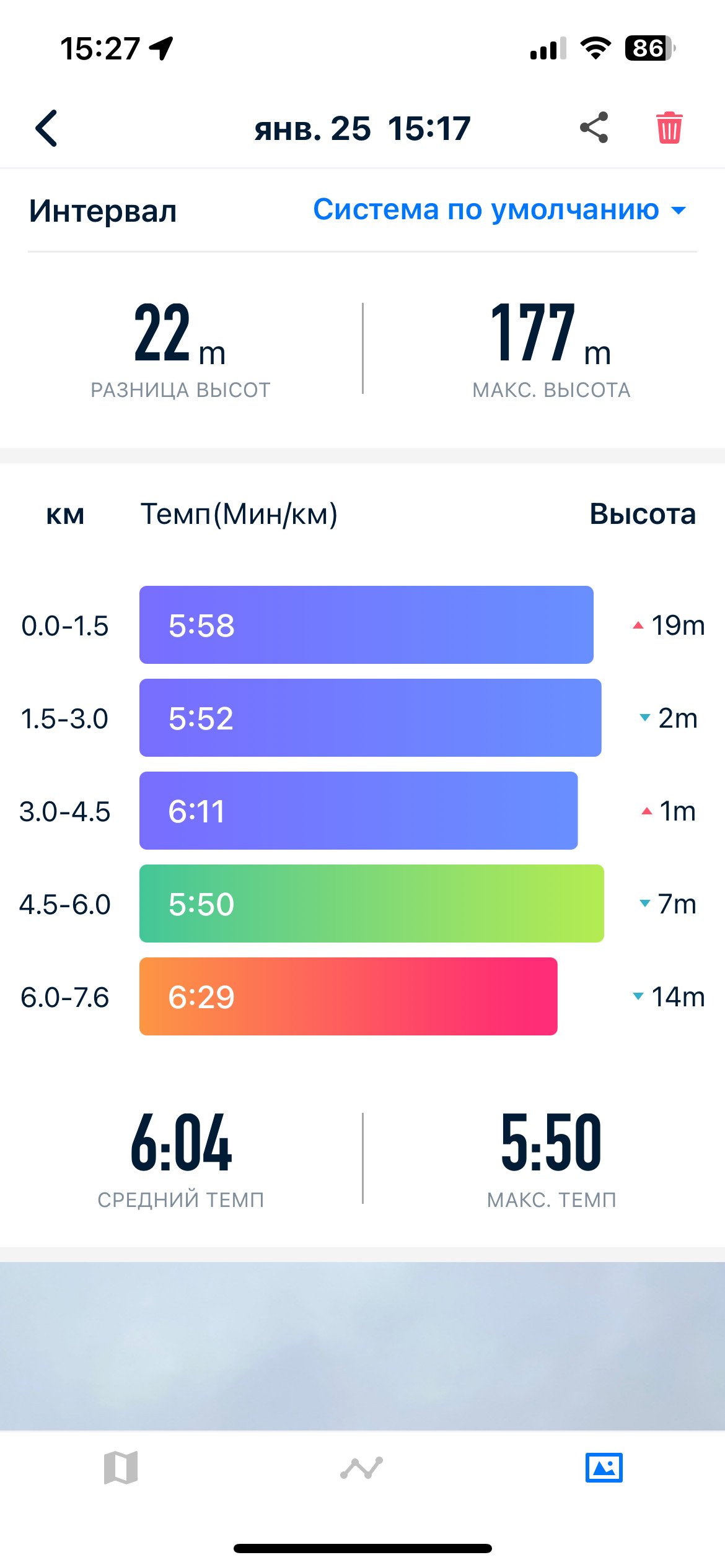Select the 5:52 pace bar

[371, 718]
